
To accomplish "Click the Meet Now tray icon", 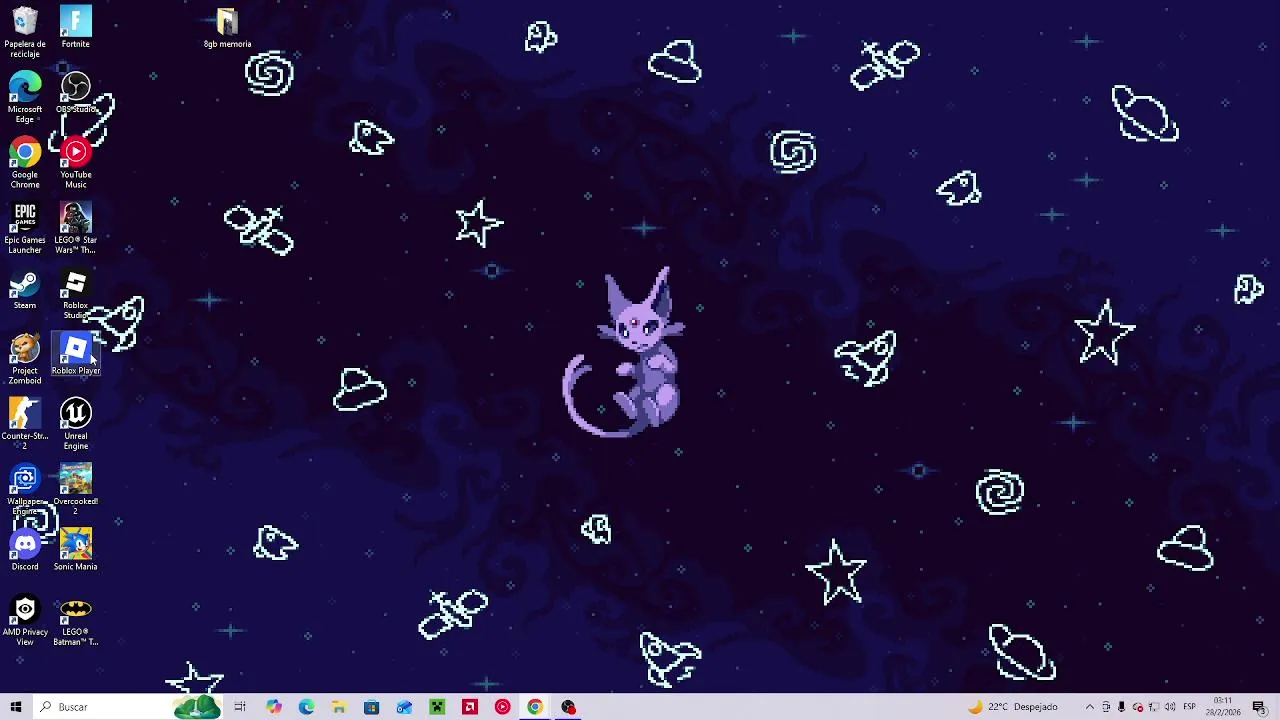I will (x=1106, y=707).
